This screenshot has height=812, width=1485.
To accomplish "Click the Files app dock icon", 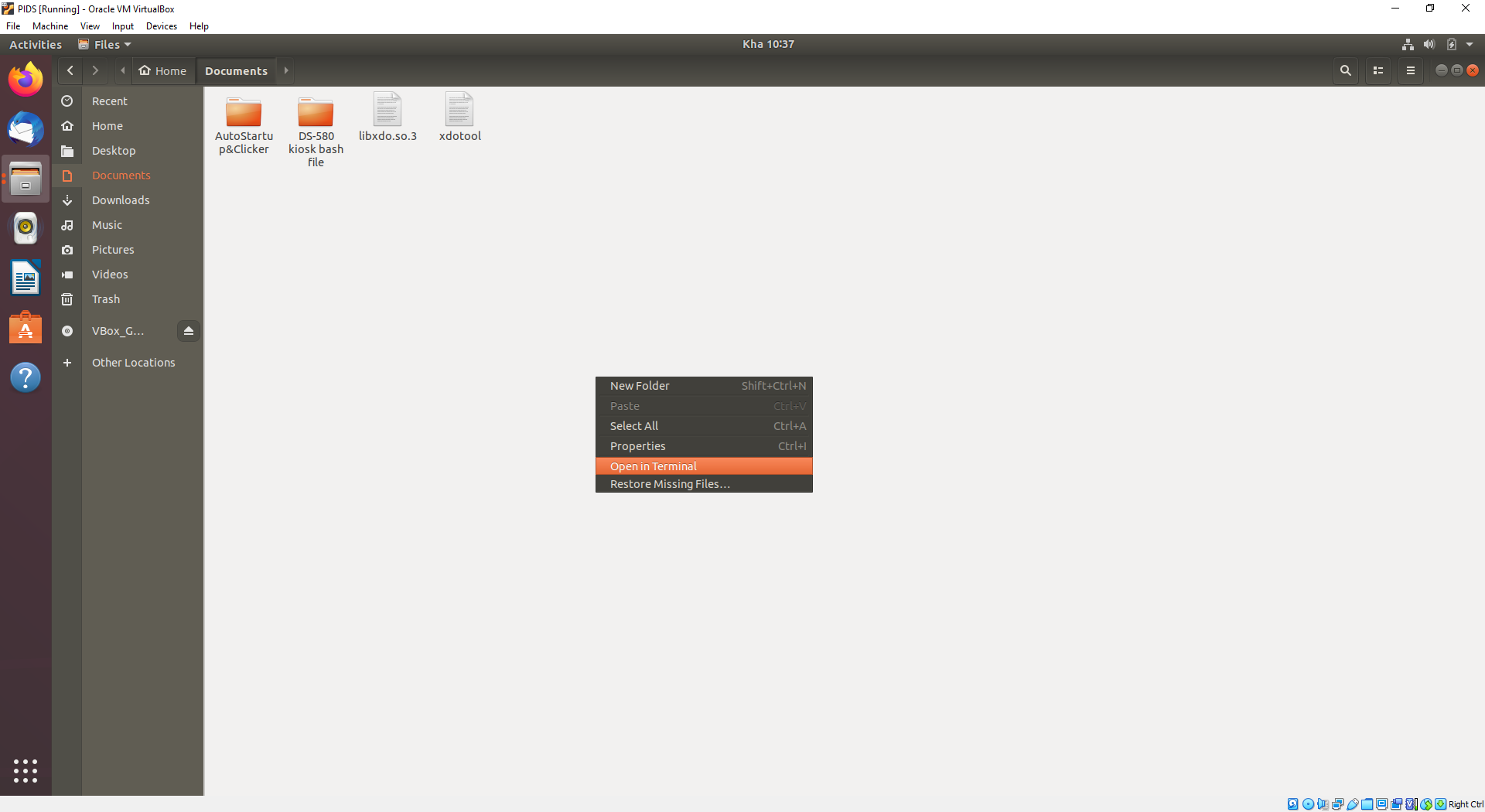I will click(x=26, y=179).
